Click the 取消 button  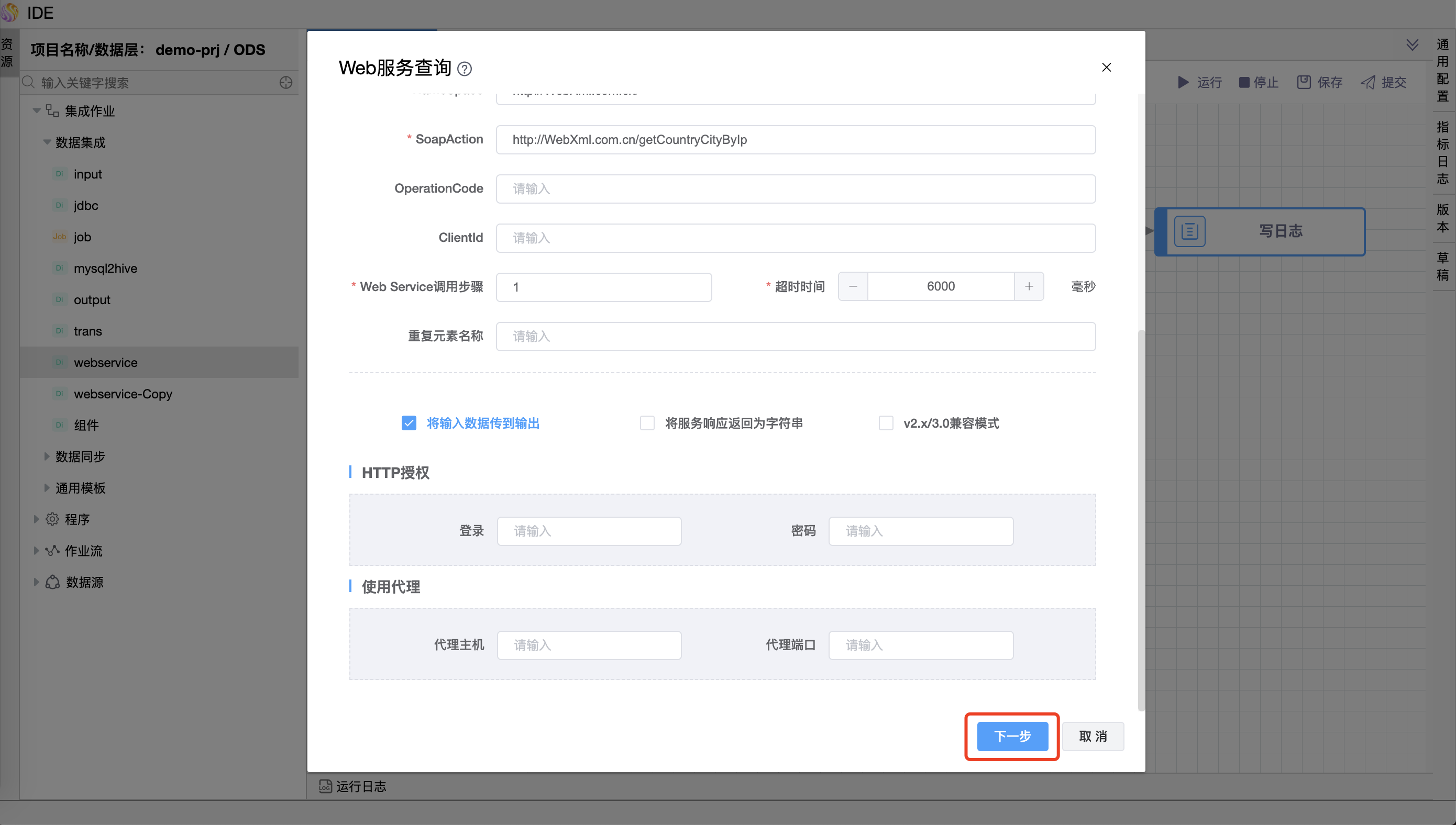click(1092, 736)
